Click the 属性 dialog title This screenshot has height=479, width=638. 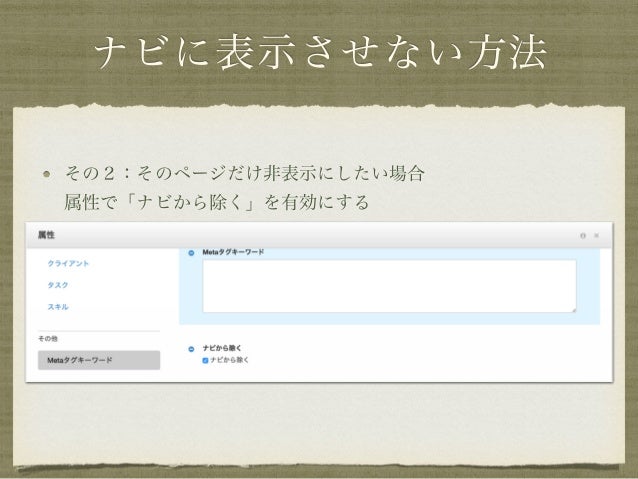(46, 235)
